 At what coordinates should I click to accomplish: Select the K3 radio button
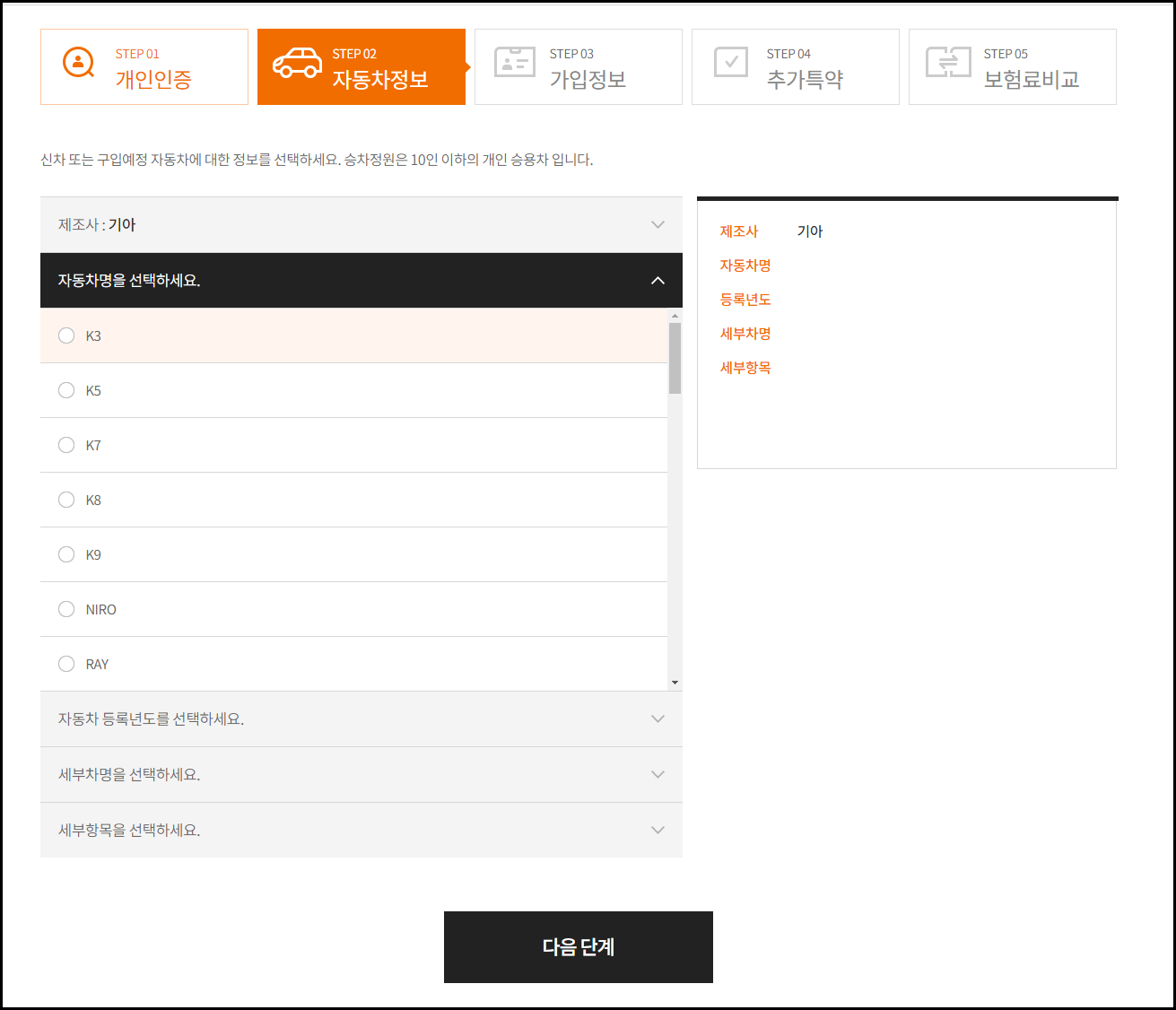pos(66,335)
